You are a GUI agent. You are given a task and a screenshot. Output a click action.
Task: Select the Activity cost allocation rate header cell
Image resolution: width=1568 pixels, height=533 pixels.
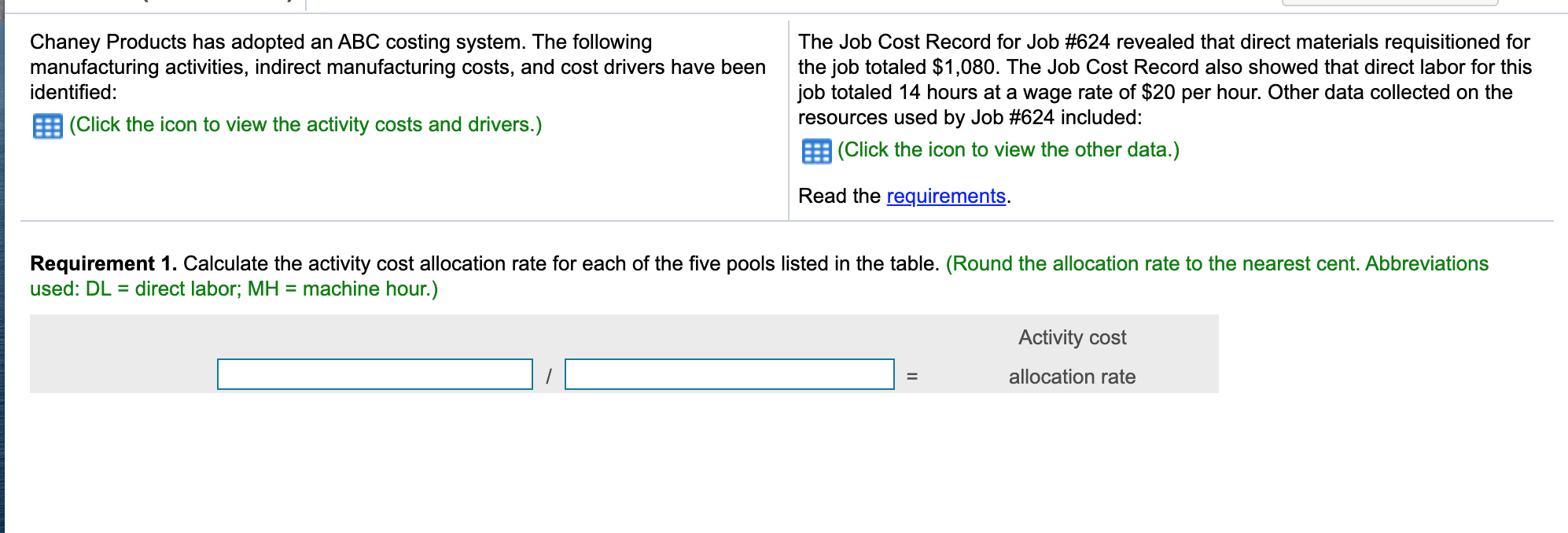[x=1072, y=356]
